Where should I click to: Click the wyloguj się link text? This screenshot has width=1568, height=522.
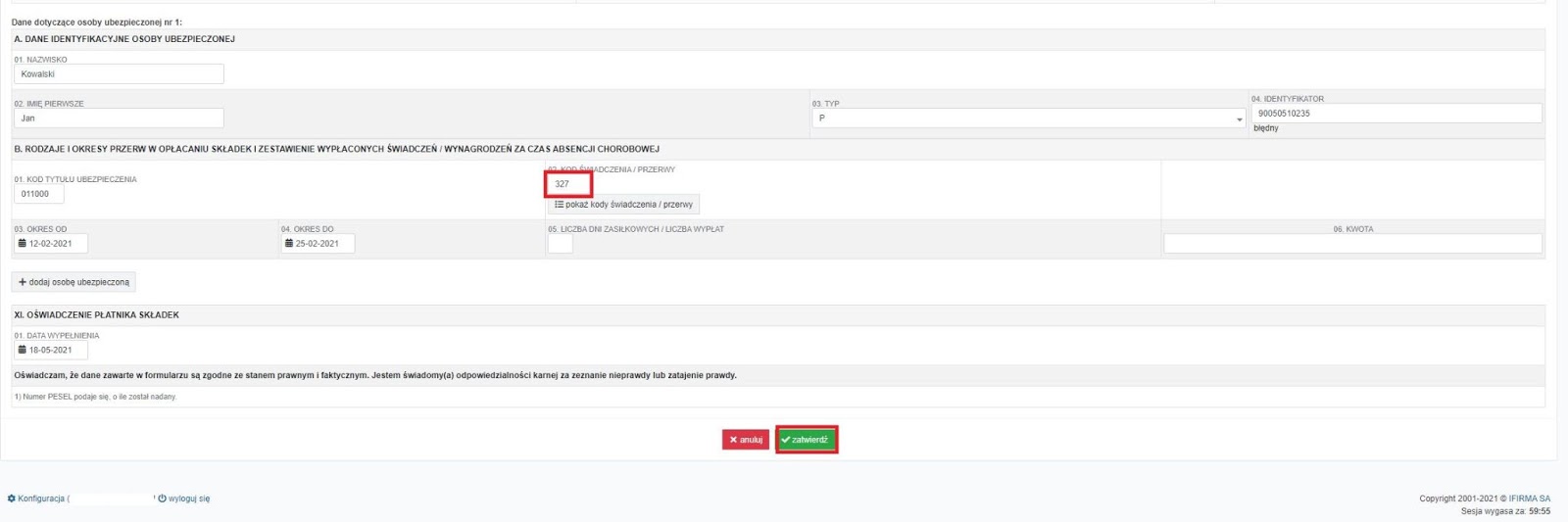click(189, 498)
